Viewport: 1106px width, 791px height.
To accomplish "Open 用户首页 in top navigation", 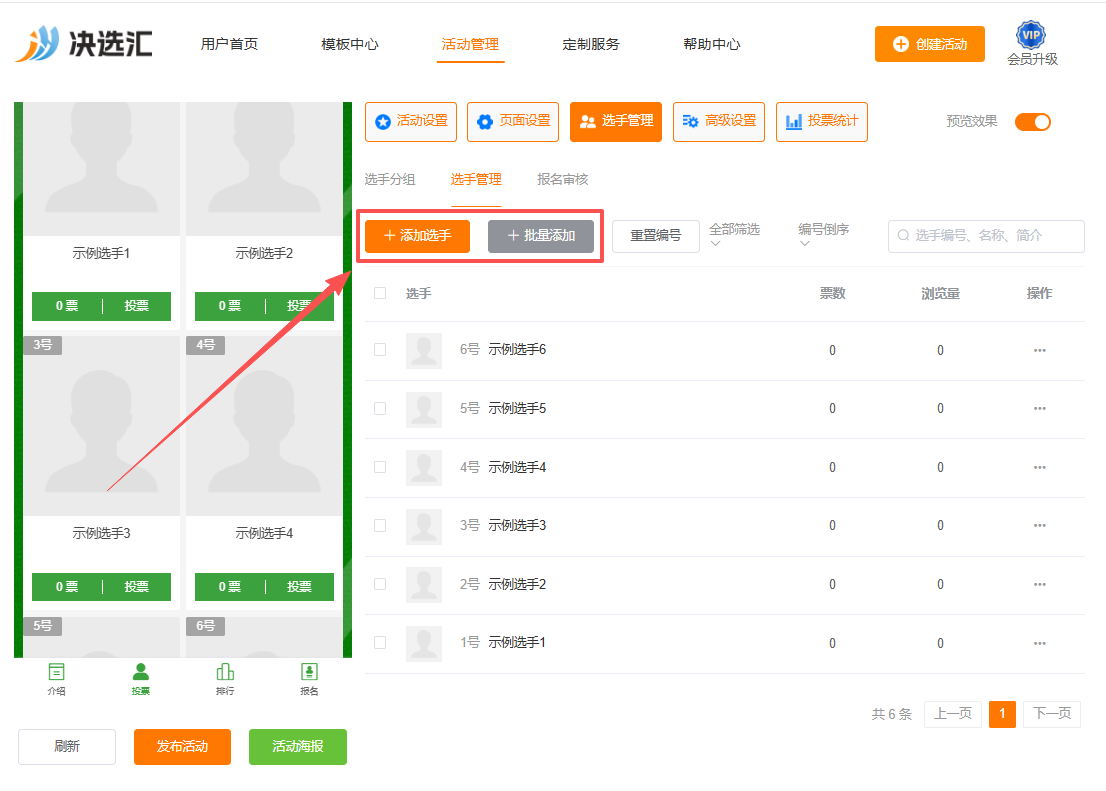I will point(229,44).
